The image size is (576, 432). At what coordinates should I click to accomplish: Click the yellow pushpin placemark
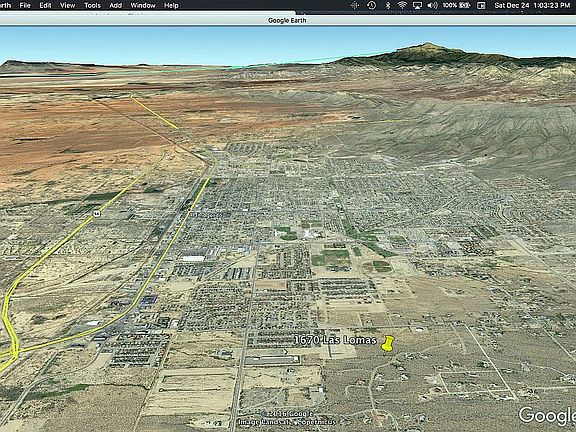[387, 343]
